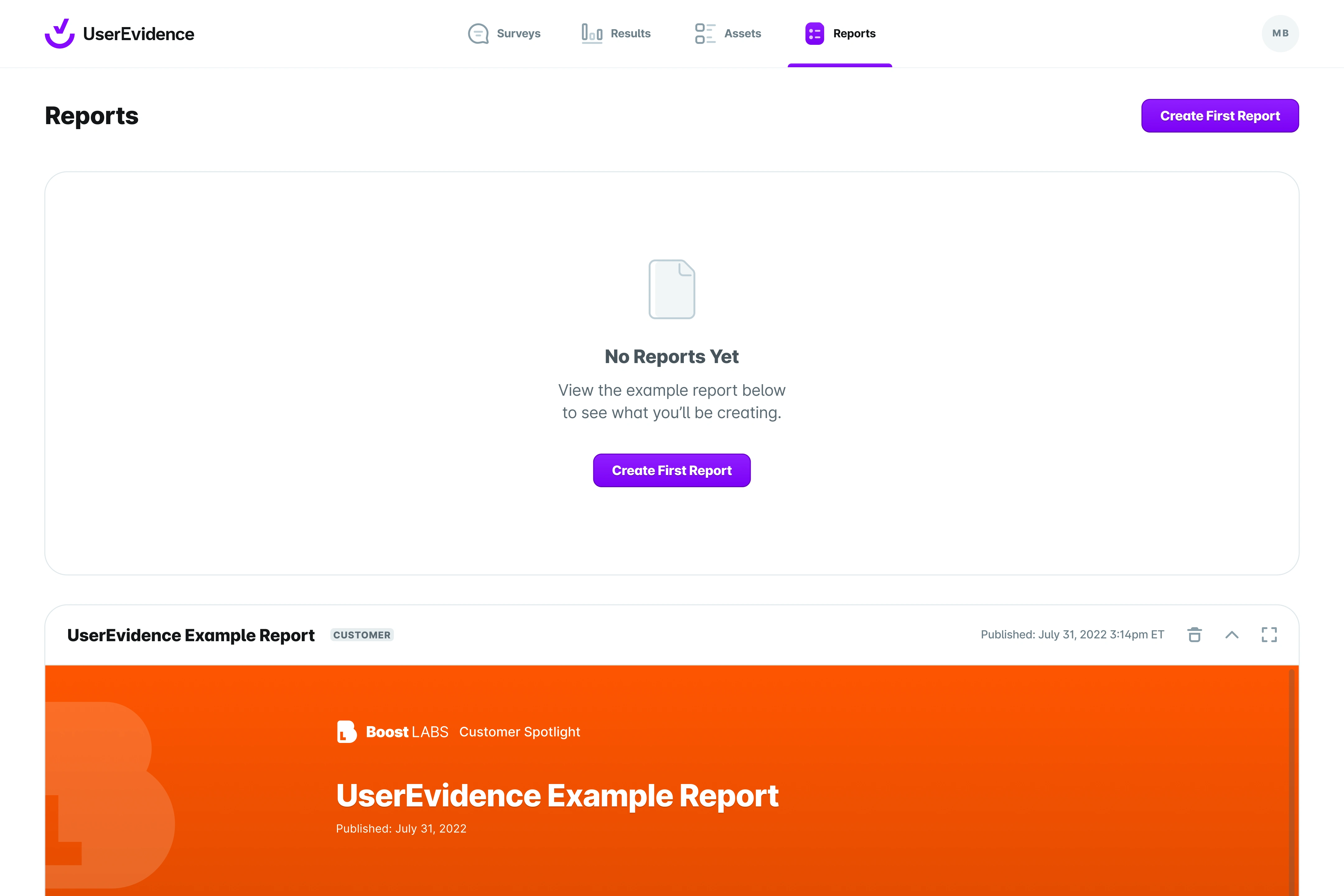Switch to the Results tab

click(615, 33)
